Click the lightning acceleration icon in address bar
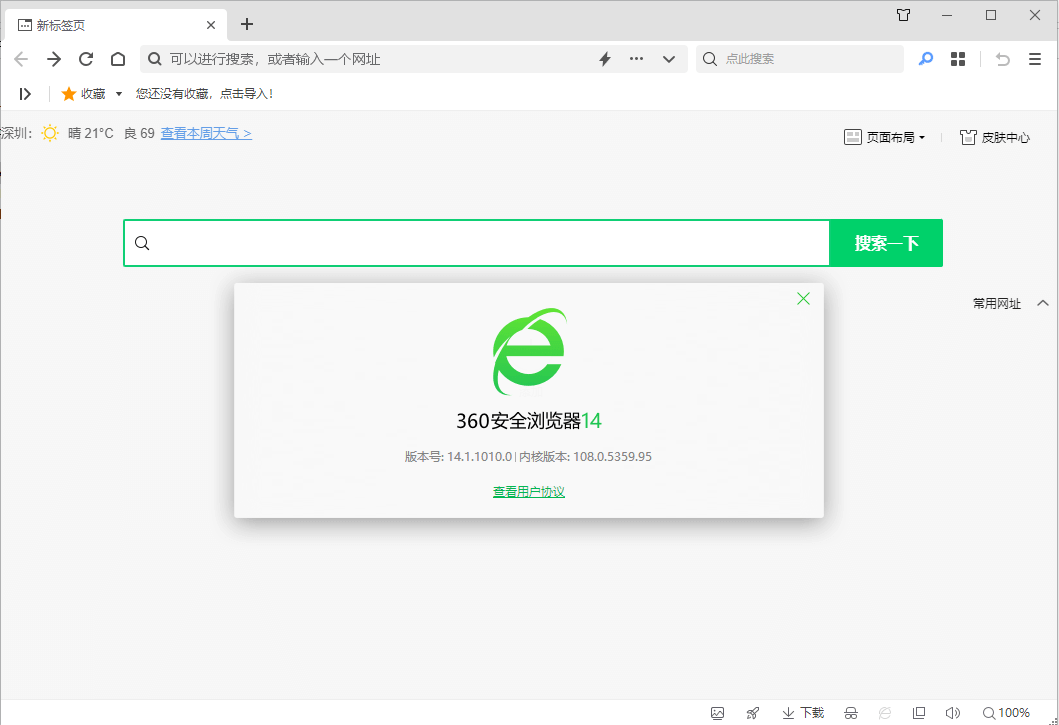 tap(604, 59)
